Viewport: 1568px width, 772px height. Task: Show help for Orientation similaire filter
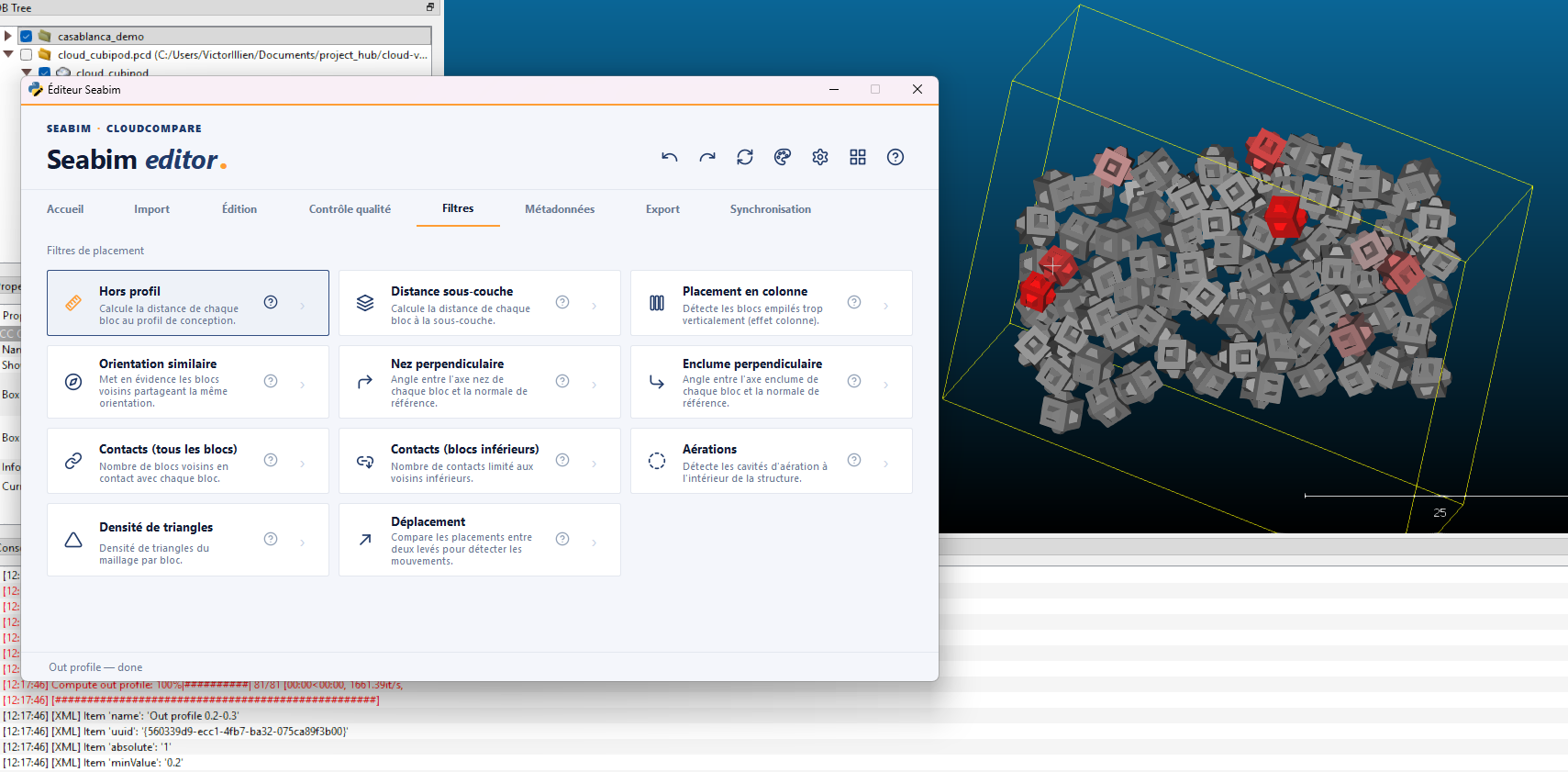(271, 381)
